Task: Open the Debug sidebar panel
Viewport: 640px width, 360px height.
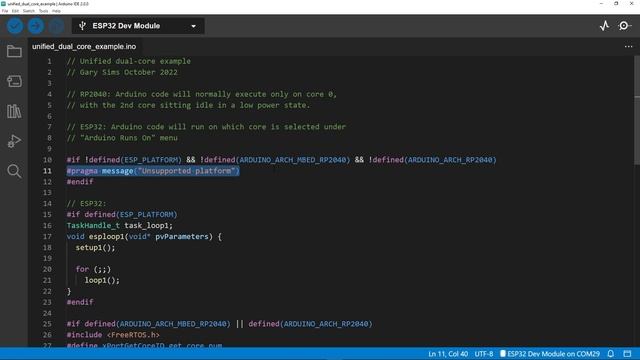Action: pyautogui.click(x=14, y=141)
